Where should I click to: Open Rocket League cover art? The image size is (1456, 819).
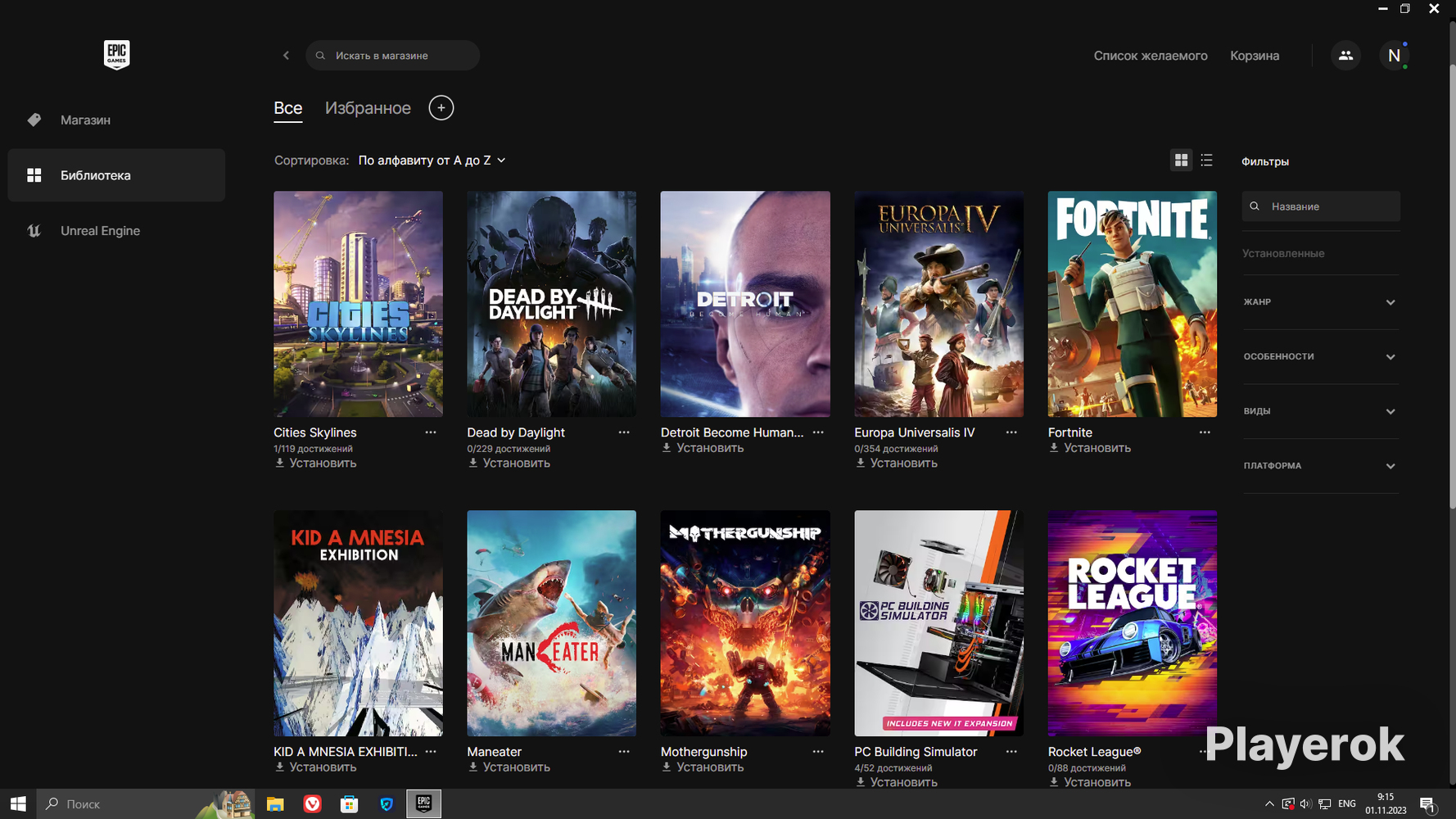point(1133,623)
